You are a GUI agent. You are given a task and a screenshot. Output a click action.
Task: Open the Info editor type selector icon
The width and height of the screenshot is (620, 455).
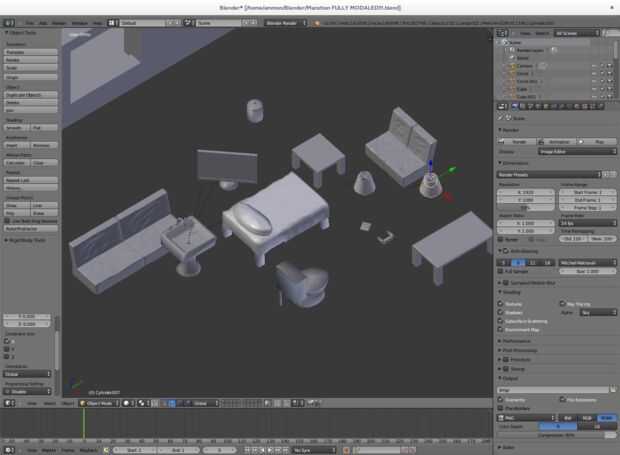9,23
